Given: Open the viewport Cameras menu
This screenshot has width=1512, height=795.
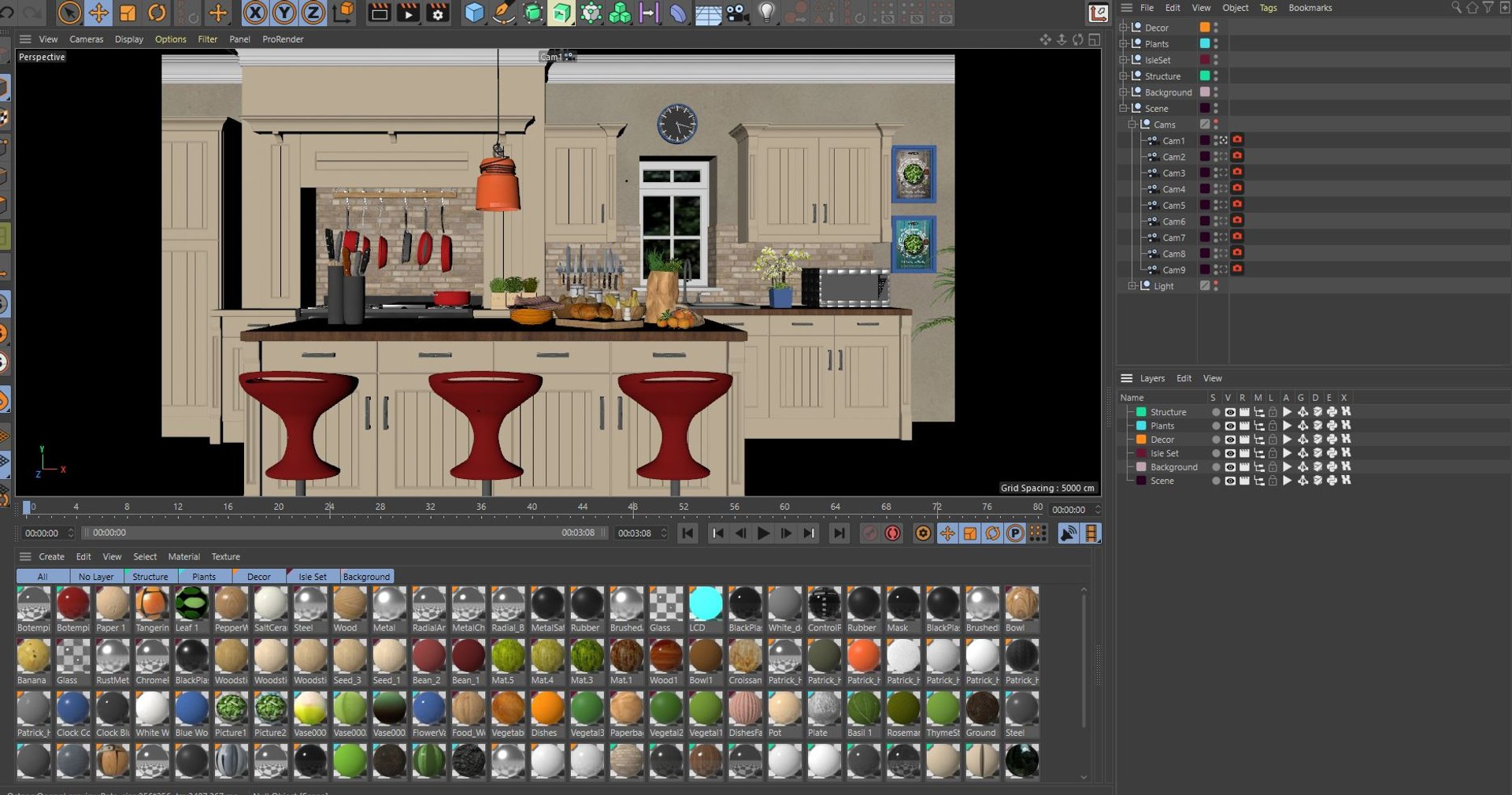Looking at the screenshot, I should click(x=86, y=39).
